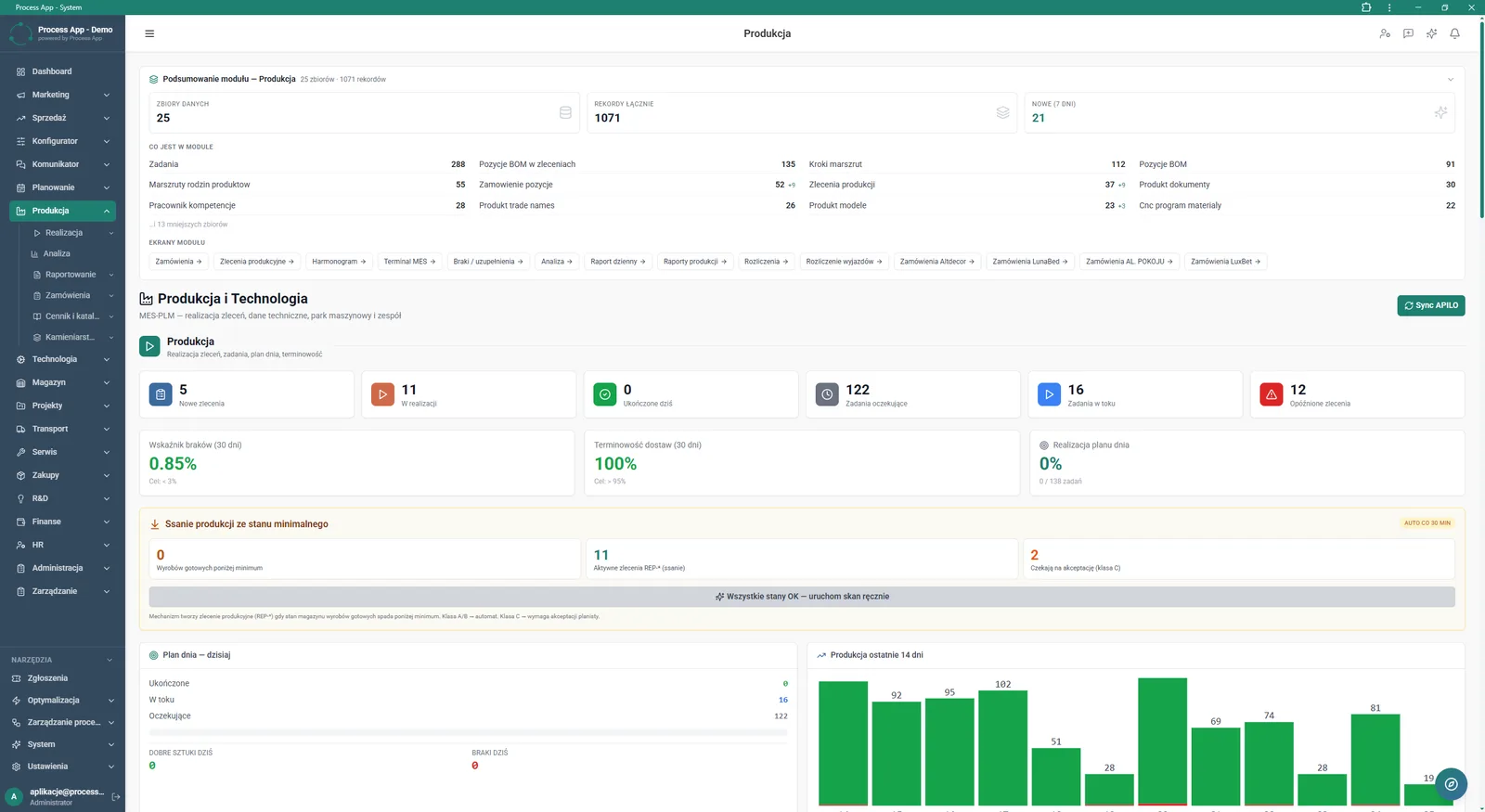Open Administracja in sidebar

[x=62, y=568]
